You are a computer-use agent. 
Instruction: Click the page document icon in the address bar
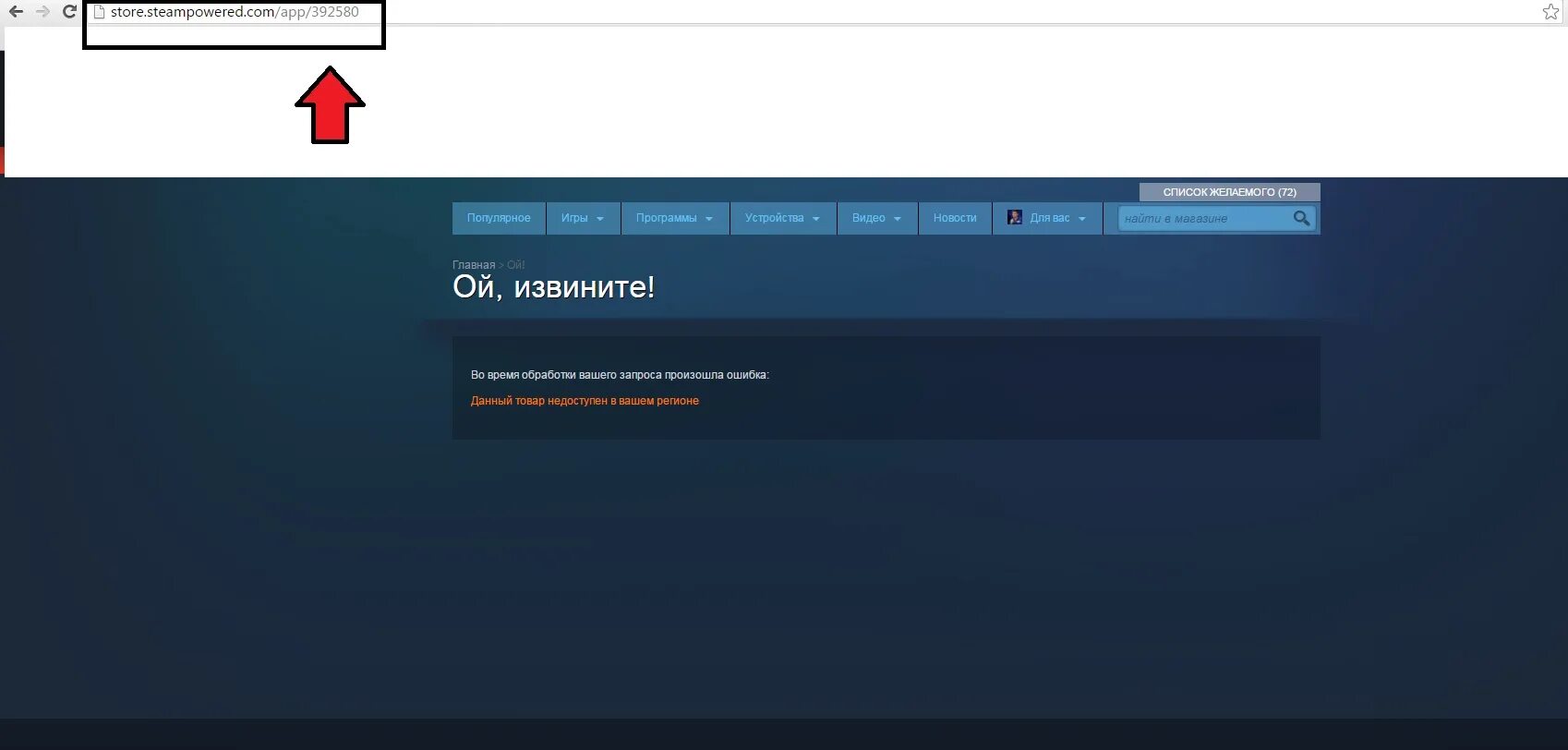[x=100, y=12]
